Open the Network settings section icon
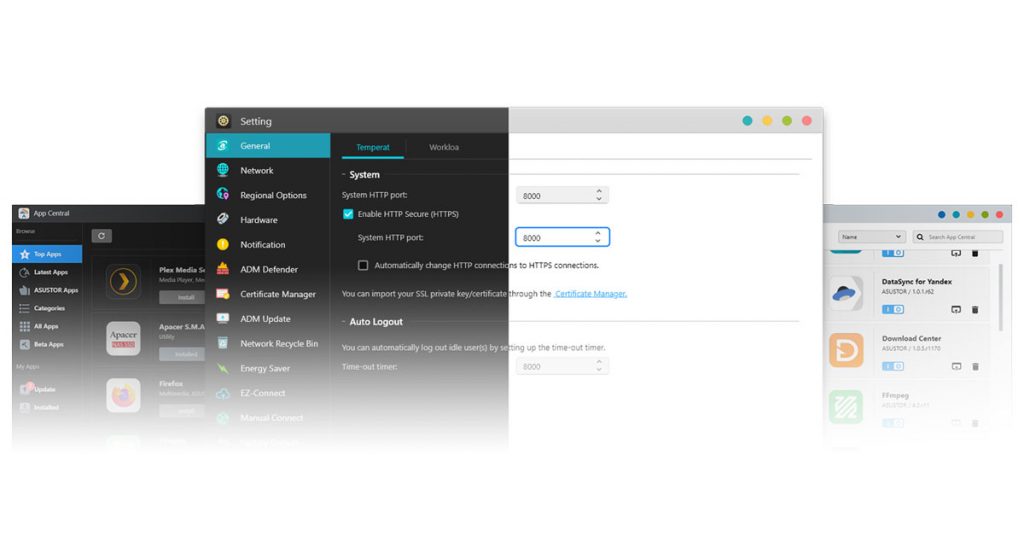1024x538 pixels. [223, 170]
